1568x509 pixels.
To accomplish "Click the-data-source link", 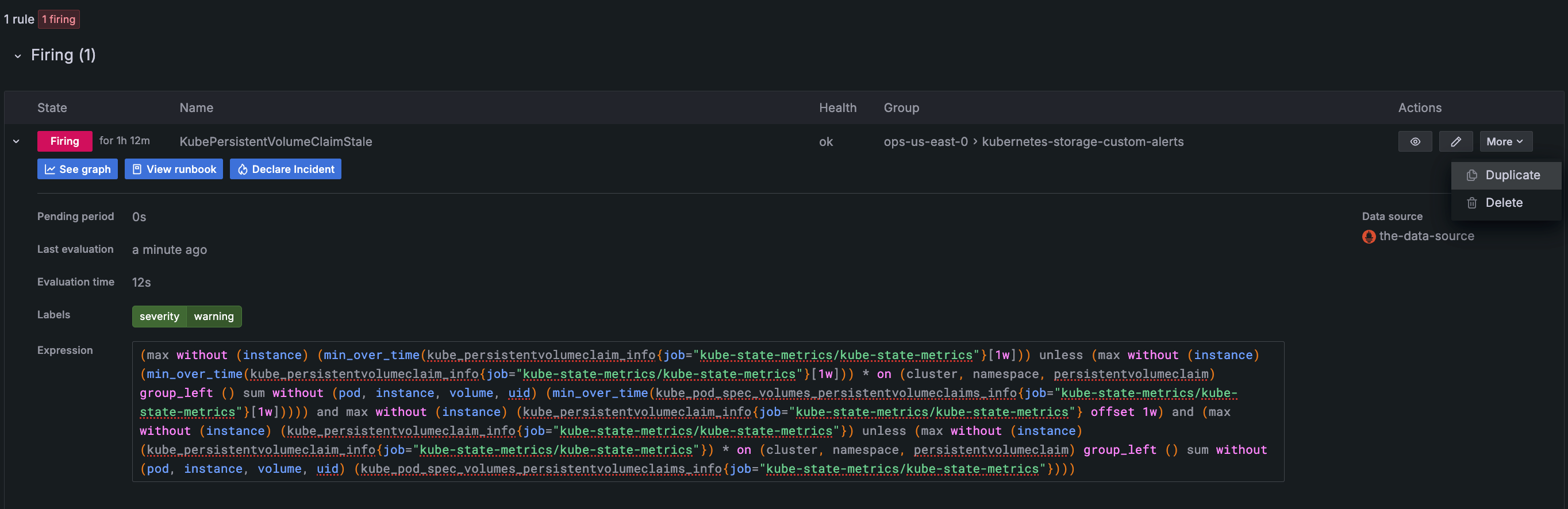I will (x=1426, y=237).
